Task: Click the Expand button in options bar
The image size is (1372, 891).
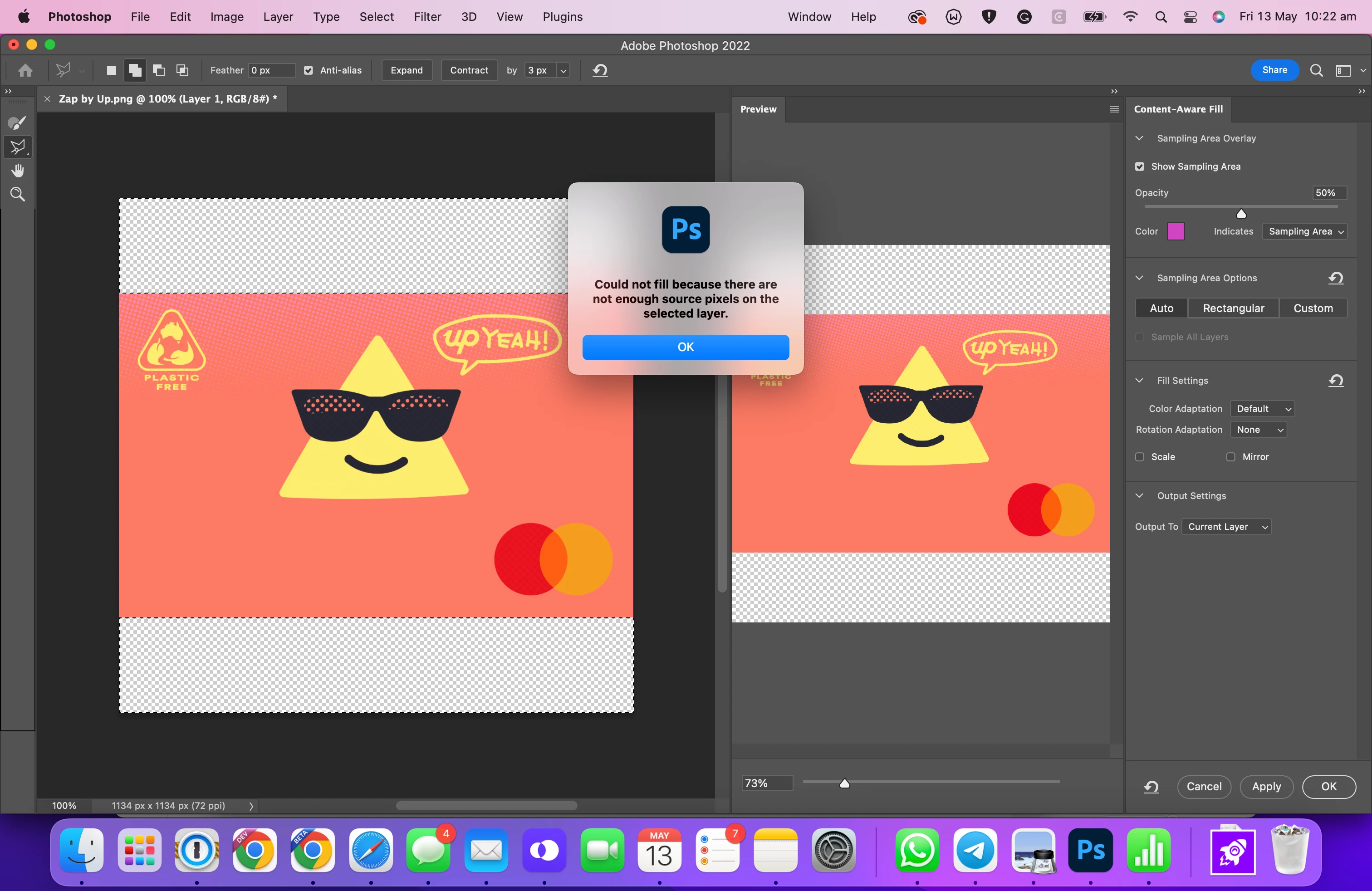Action: click(407, 70)
